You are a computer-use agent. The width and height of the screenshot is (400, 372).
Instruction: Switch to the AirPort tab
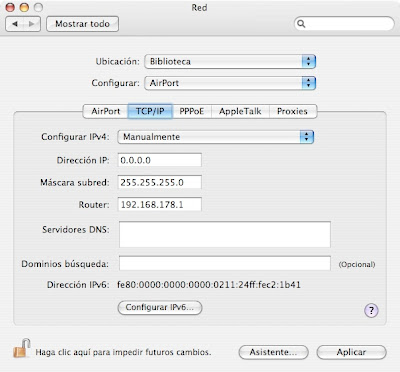[105, 111]
